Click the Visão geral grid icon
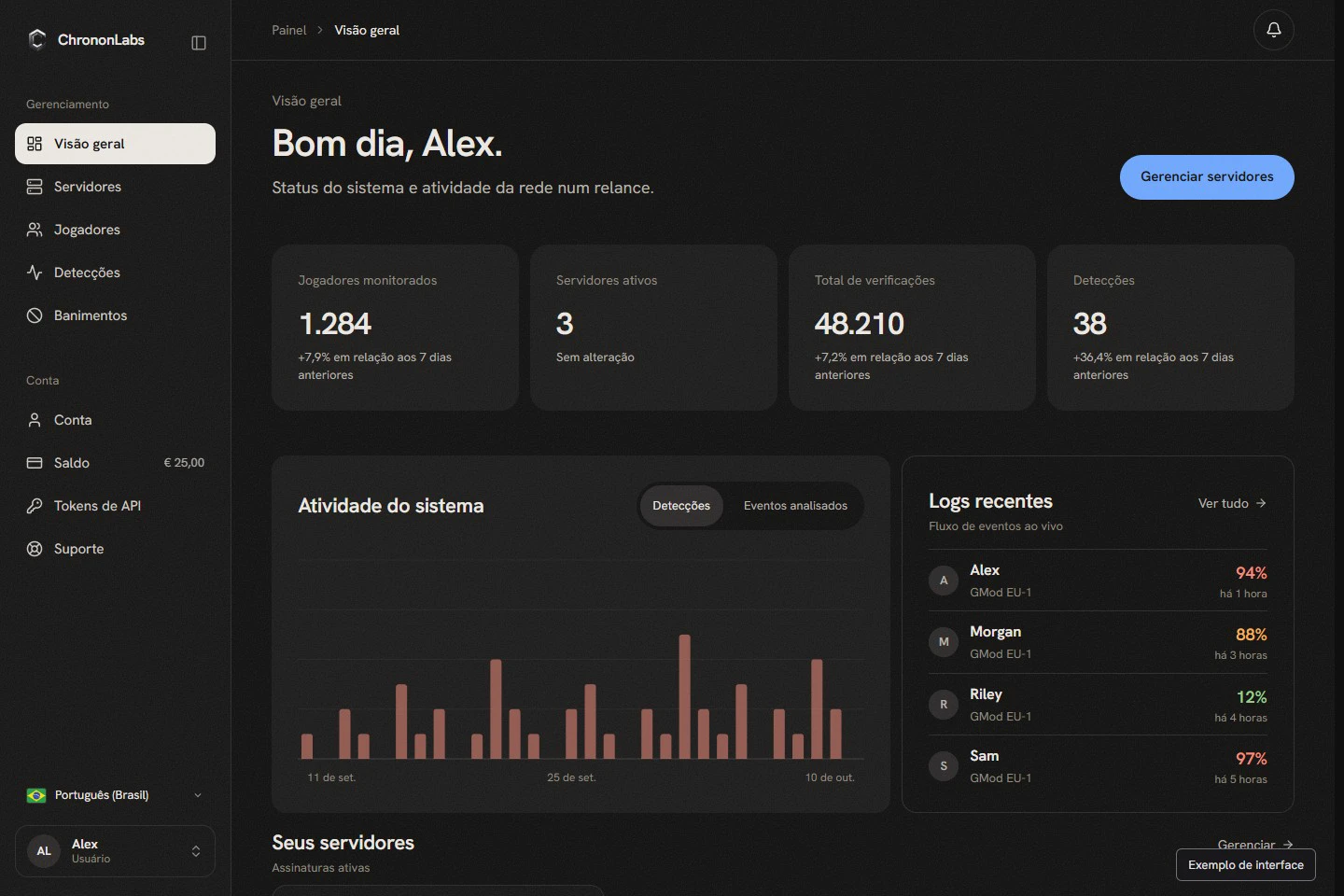 35,144
